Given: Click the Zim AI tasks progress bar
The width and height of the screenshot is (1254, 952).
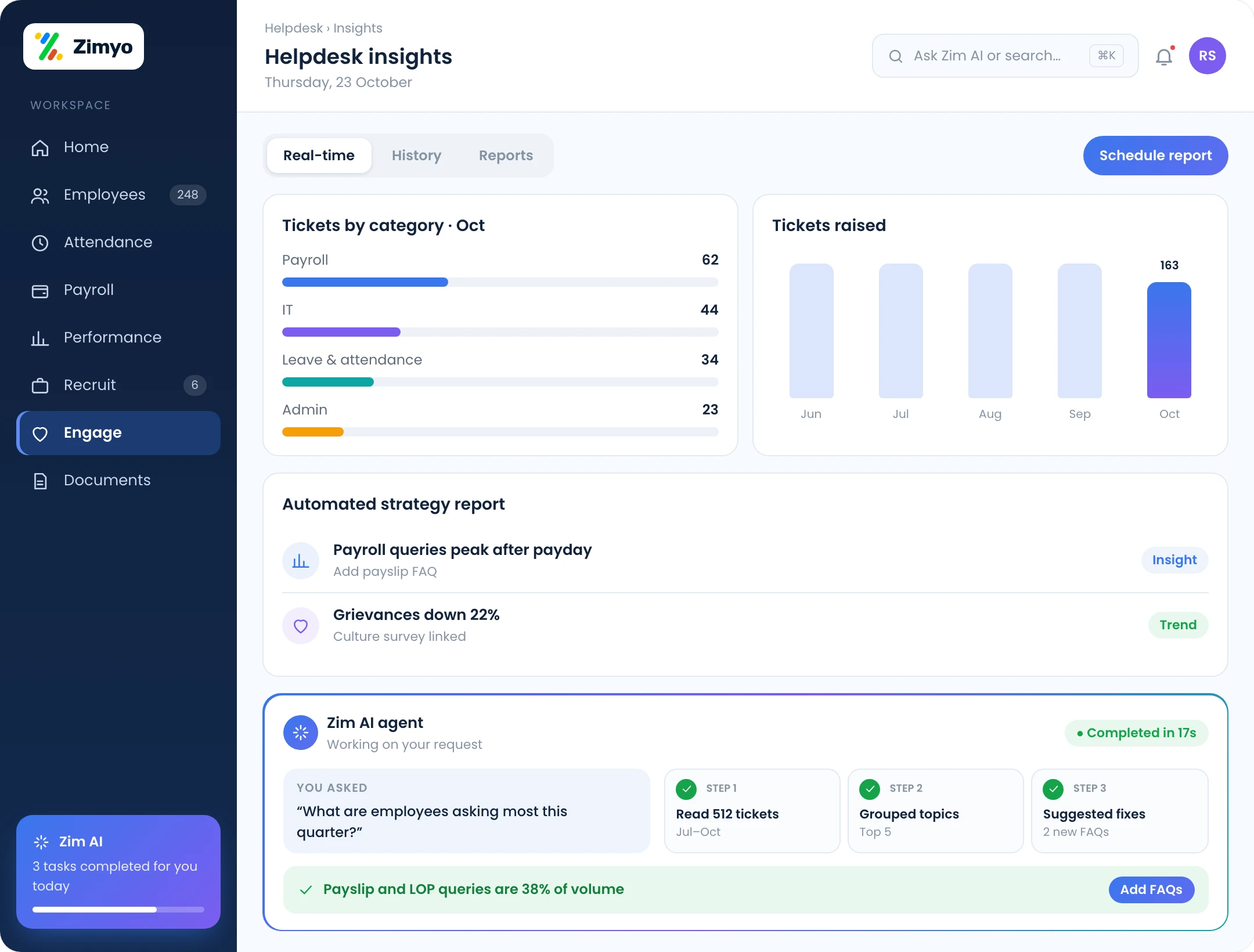Looking at the screenshot, I should 118,910.
